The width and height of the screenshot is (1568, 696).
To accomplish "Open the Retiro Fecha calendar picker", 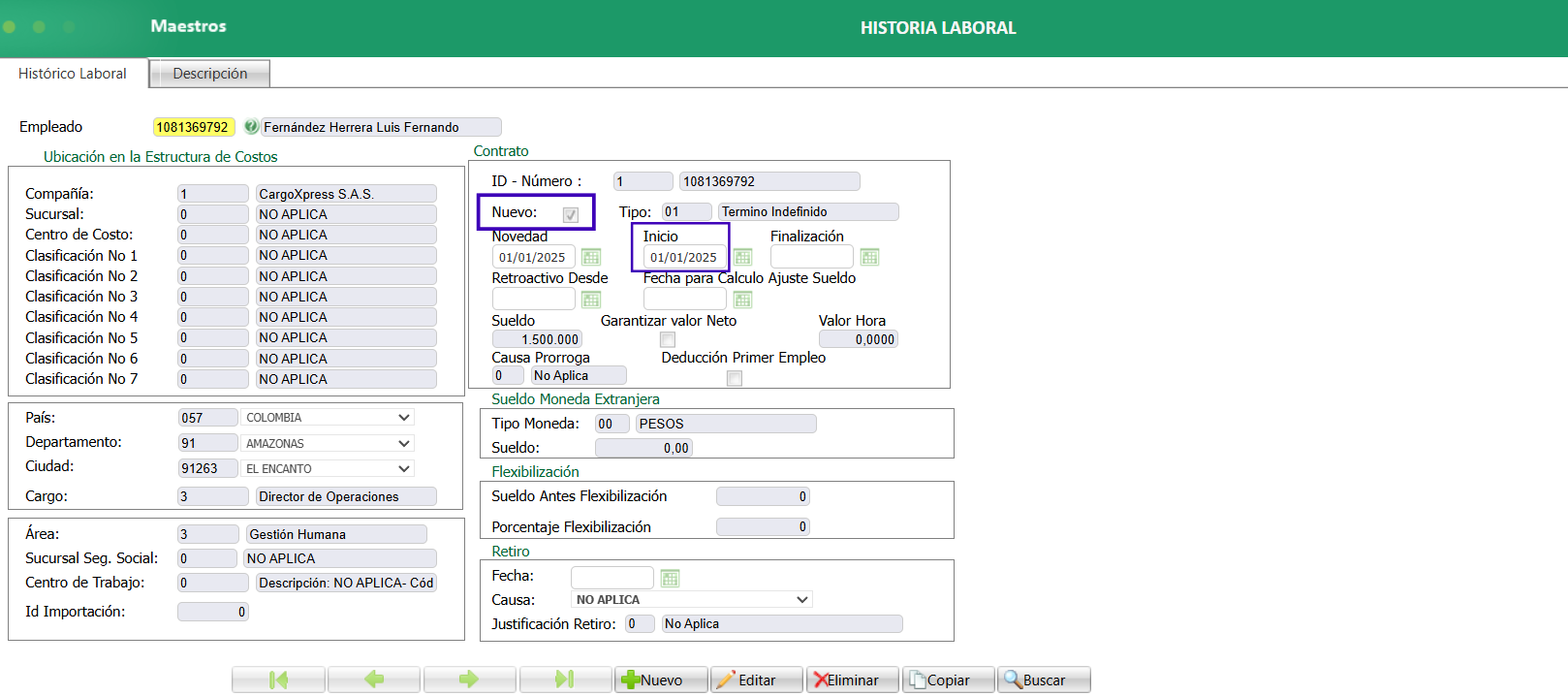I will click(x=670, y=579).
